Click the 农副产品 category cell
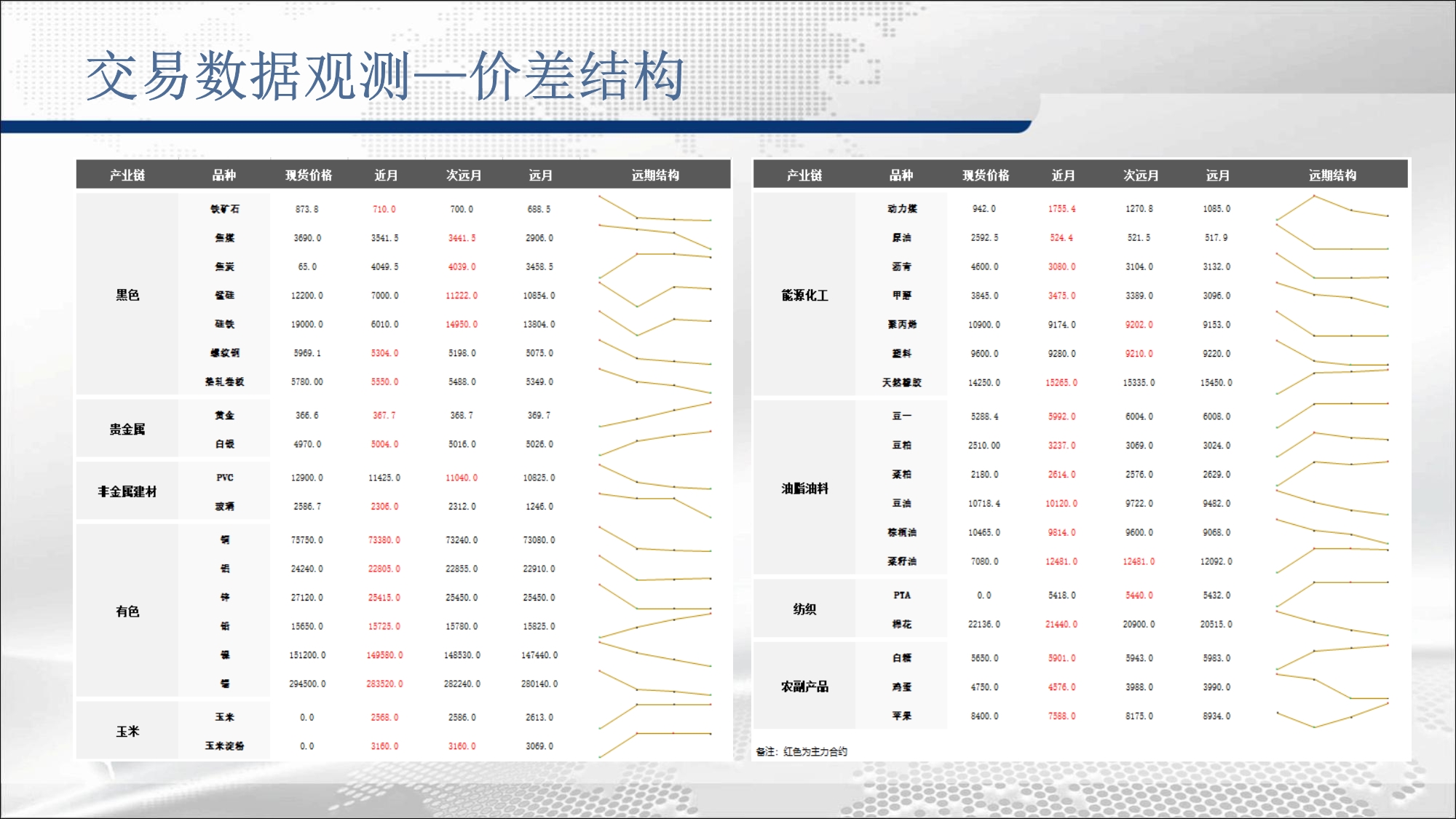Screen dimensions: 1456x819 point(804,687)
